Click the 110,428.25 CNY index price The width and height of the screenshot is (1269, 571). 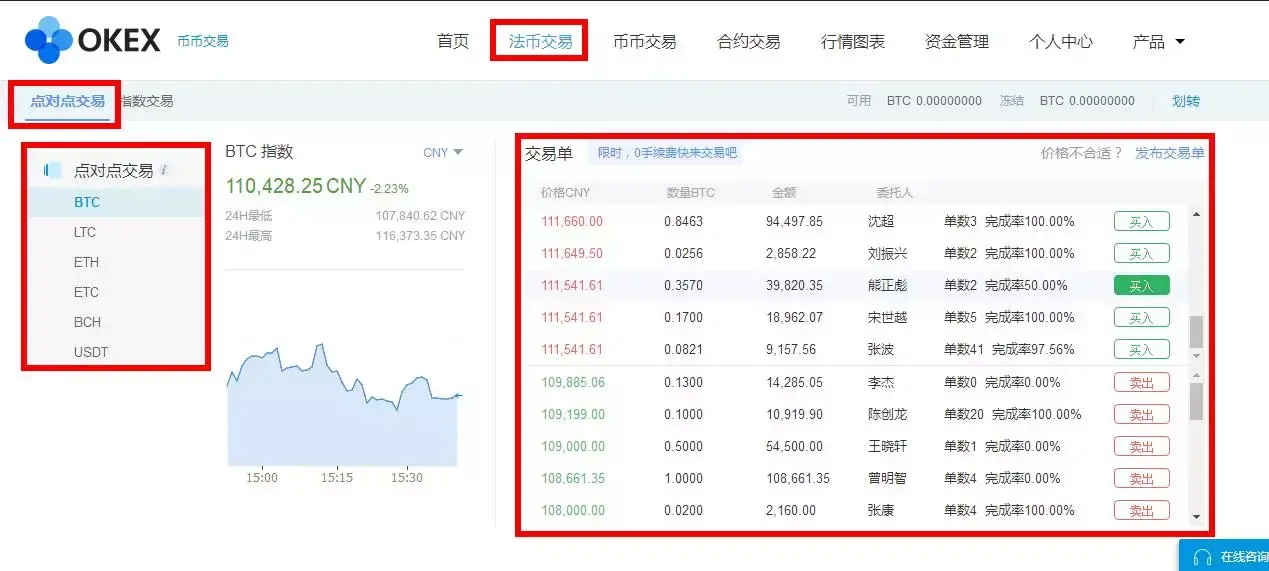tap(295, 186)
